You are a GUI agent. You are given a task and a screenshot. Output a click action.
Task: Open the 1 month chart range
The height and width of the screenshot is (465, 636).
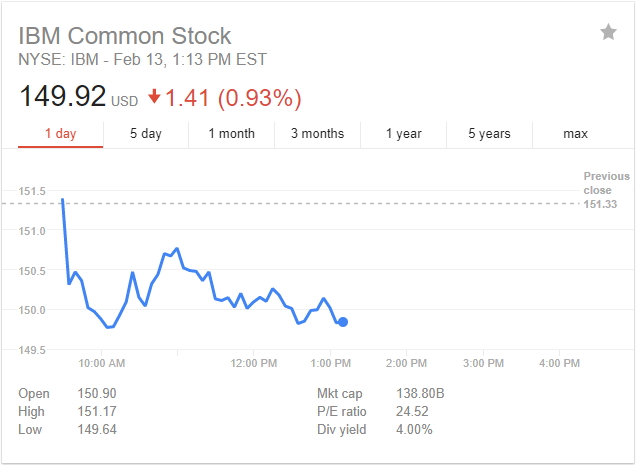[x=231, y=133]
